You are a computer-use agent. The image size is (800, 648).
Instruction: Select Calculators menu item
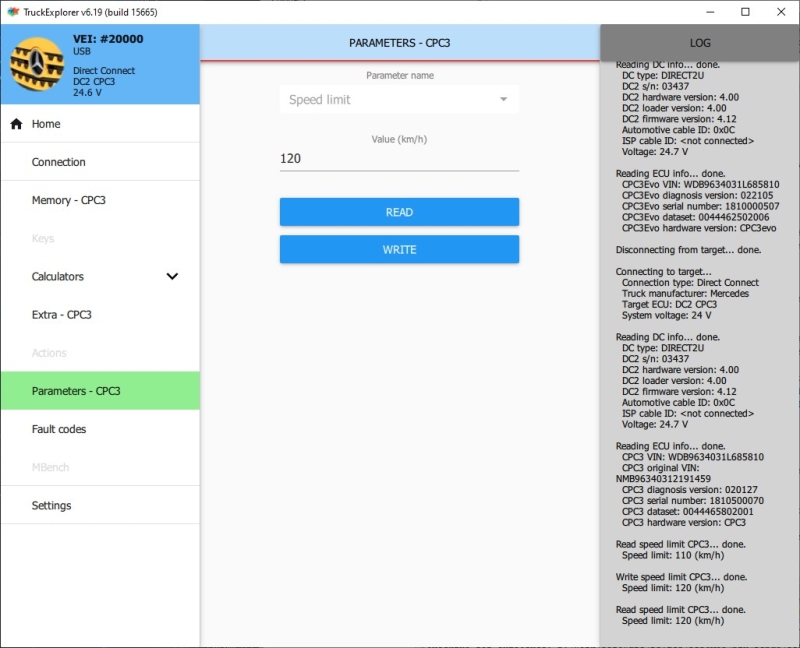point(100,276)
